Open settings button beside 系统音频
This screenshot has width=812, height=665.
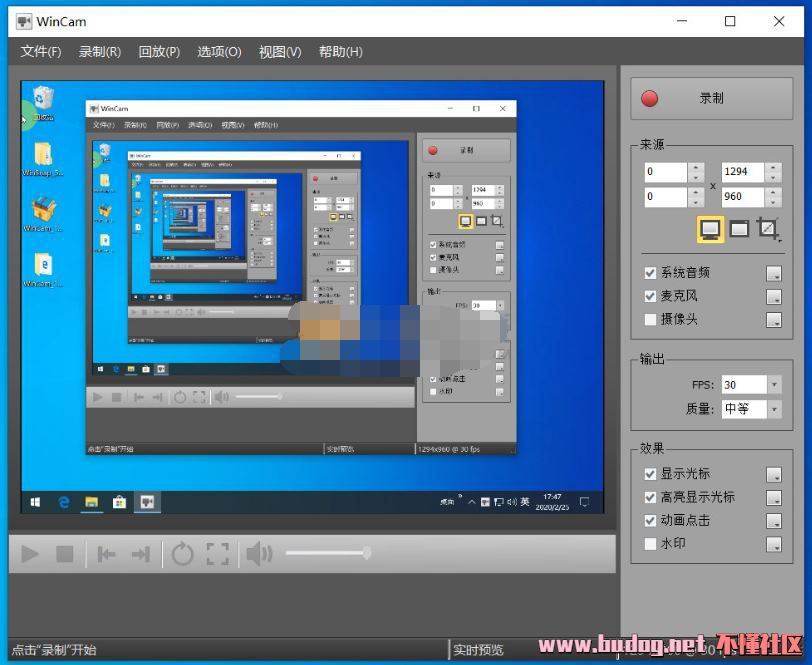pyautogui.click(x=774, y=273)
